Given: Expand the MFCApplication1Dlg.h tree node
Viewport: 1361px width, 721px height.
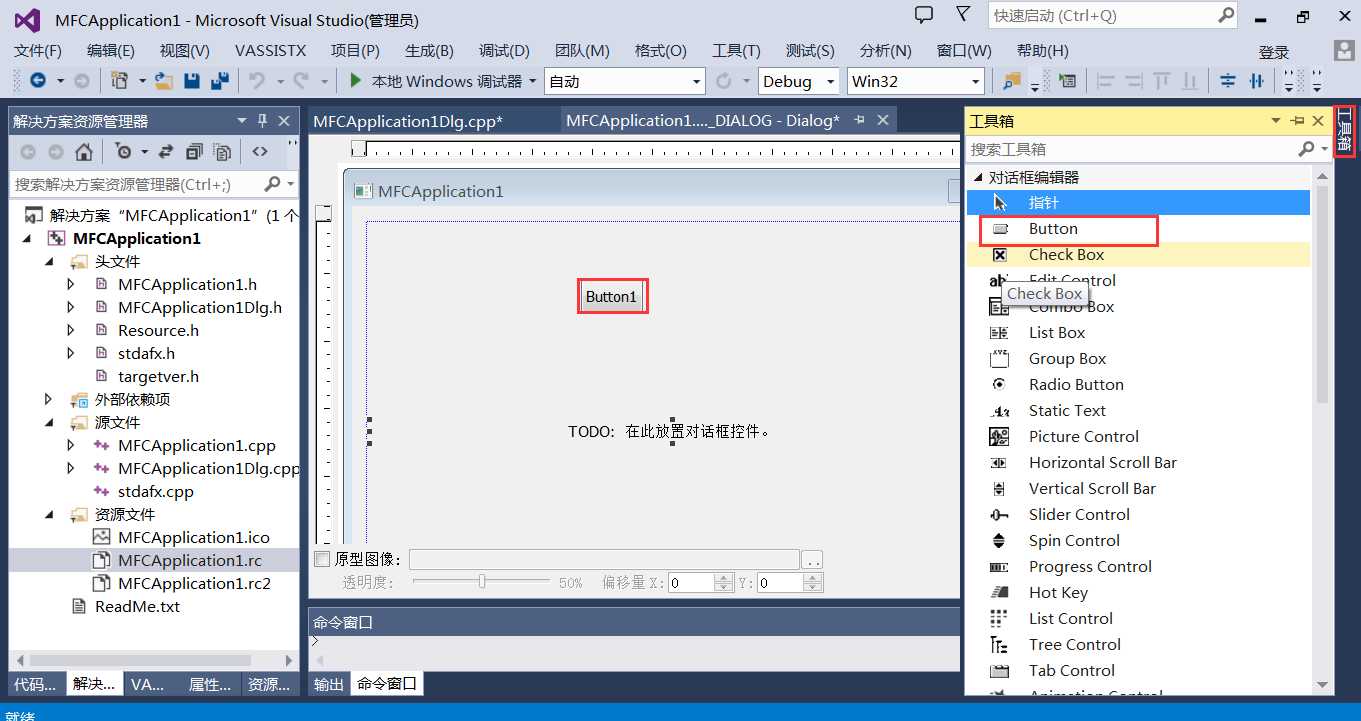Looking at the screenshot, I should (x=71, y=308).
